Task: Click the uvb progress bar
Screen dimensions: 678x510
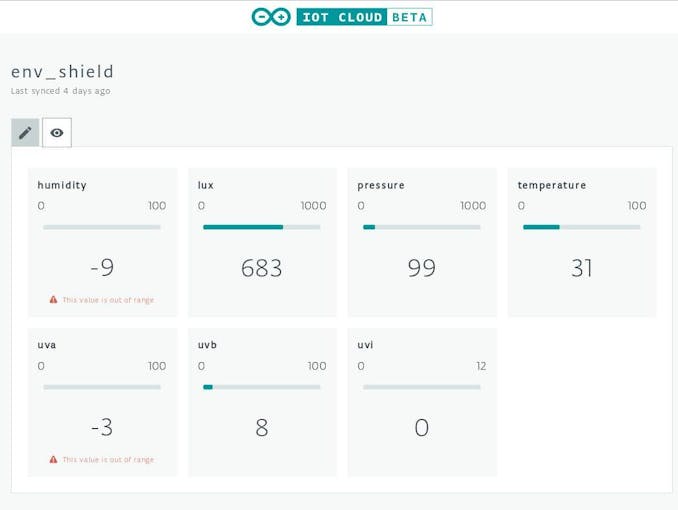Action: click(262, 387)
